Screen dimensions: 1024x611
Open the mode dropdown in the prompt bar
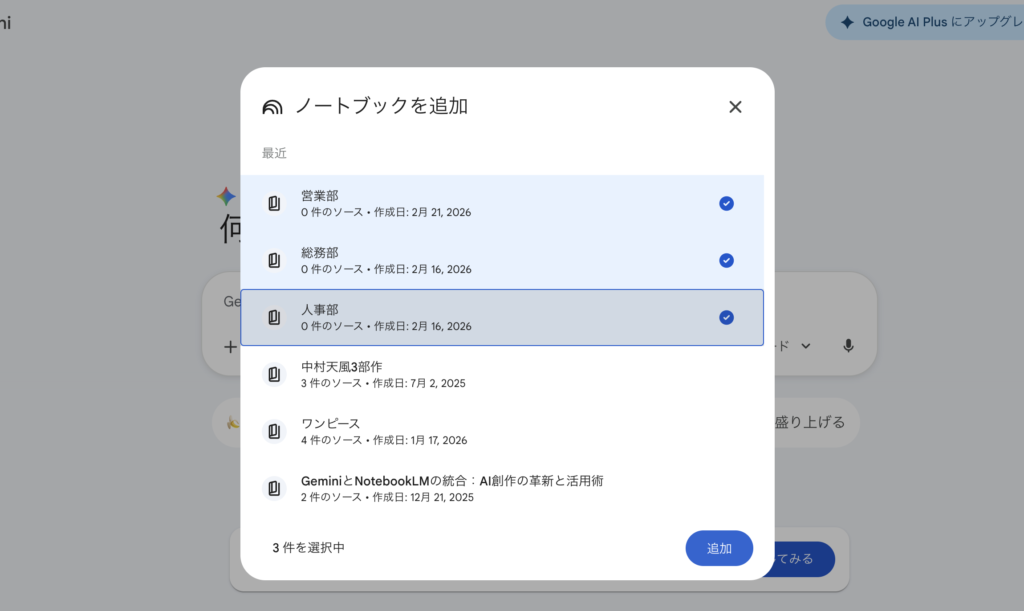pos(806,345)
